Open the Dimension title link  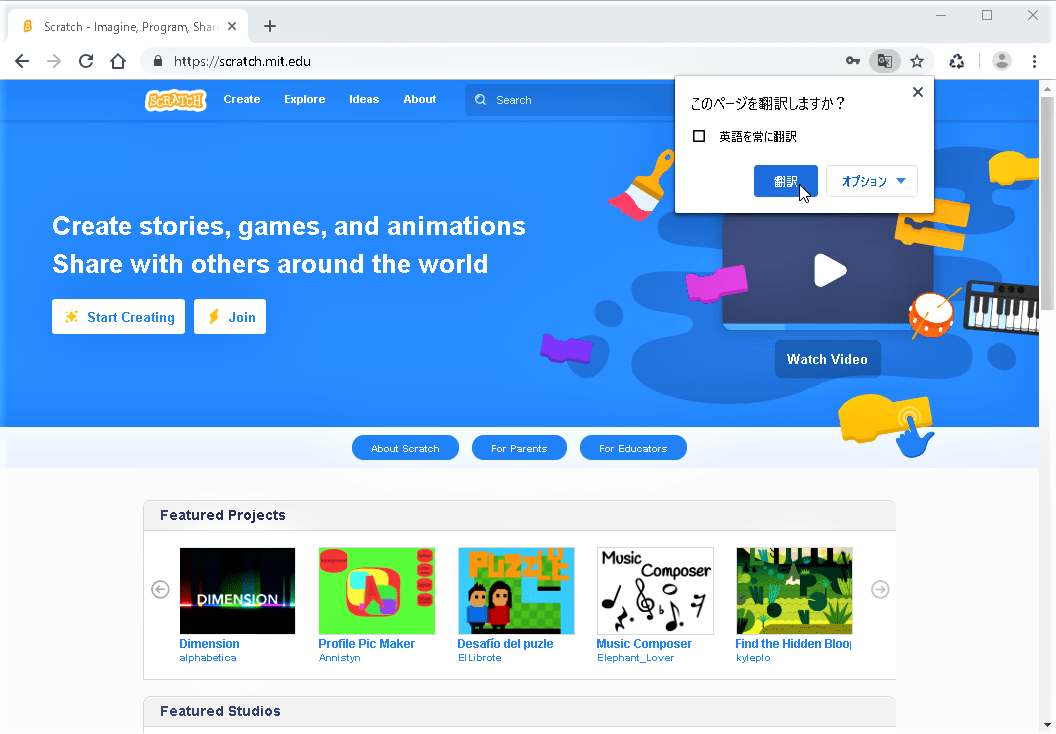point(209,644)
